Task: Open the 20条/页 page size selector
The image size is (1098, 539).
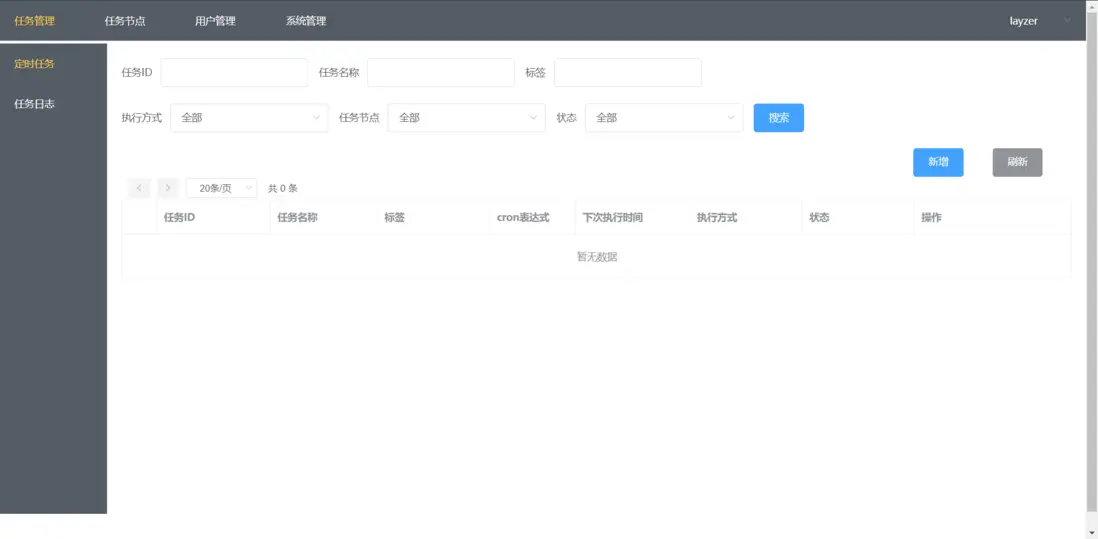Action: [x=221, y=188]
